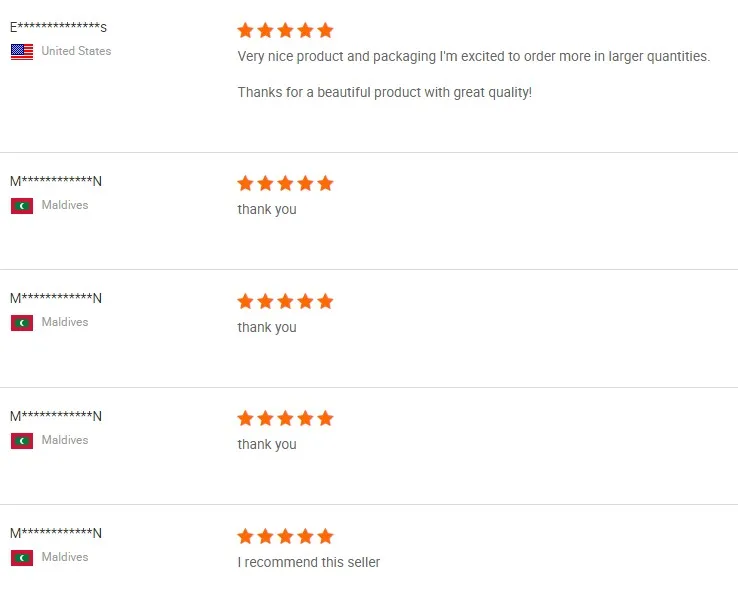
Task: Click the United States flag icon
Action: (22, 51)
